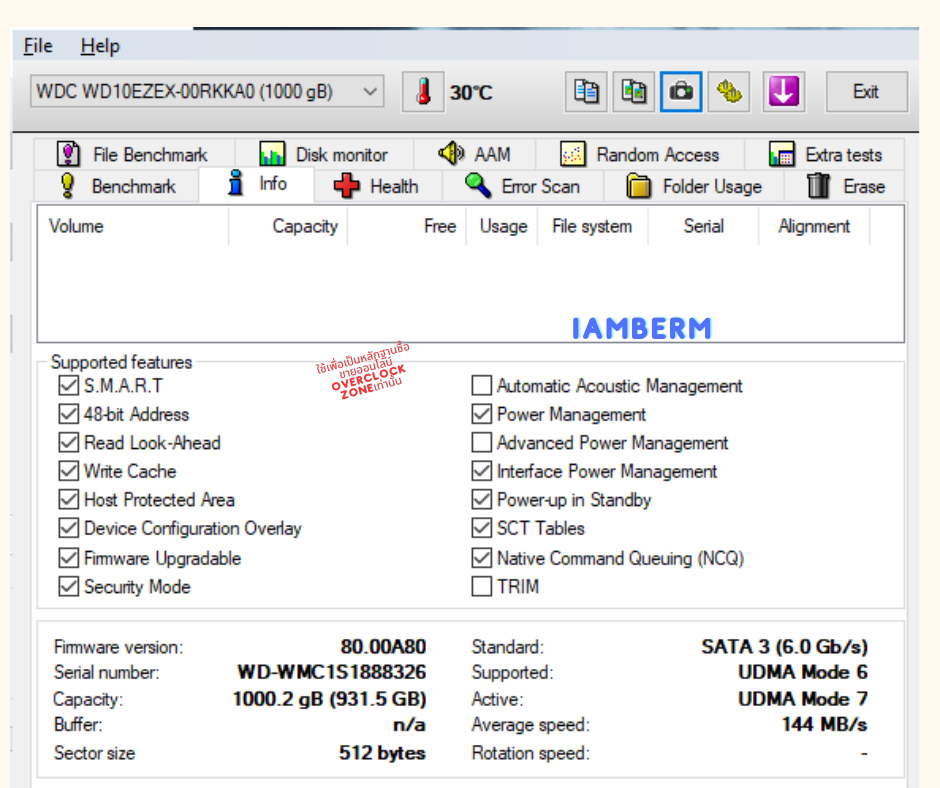Toggle Advanced Power Management checkbox
The image size is (940, 788).
(x=482, y=443)
